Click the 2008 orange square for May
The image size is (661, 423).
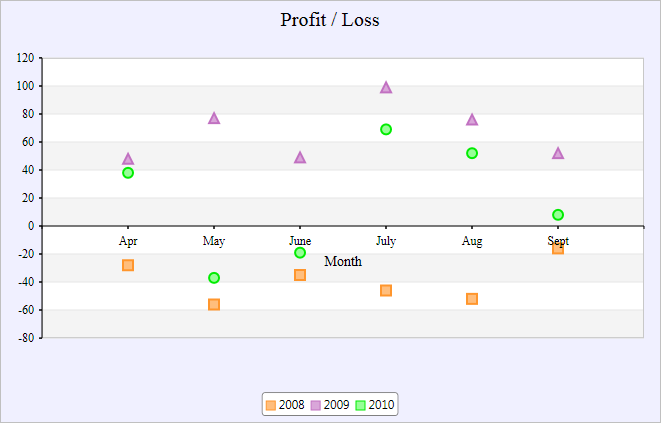coord(214,304)
